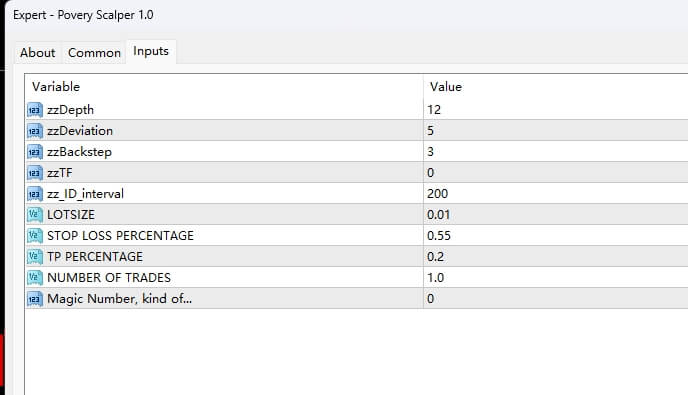Select the Inputs tab

coord(151,51)
